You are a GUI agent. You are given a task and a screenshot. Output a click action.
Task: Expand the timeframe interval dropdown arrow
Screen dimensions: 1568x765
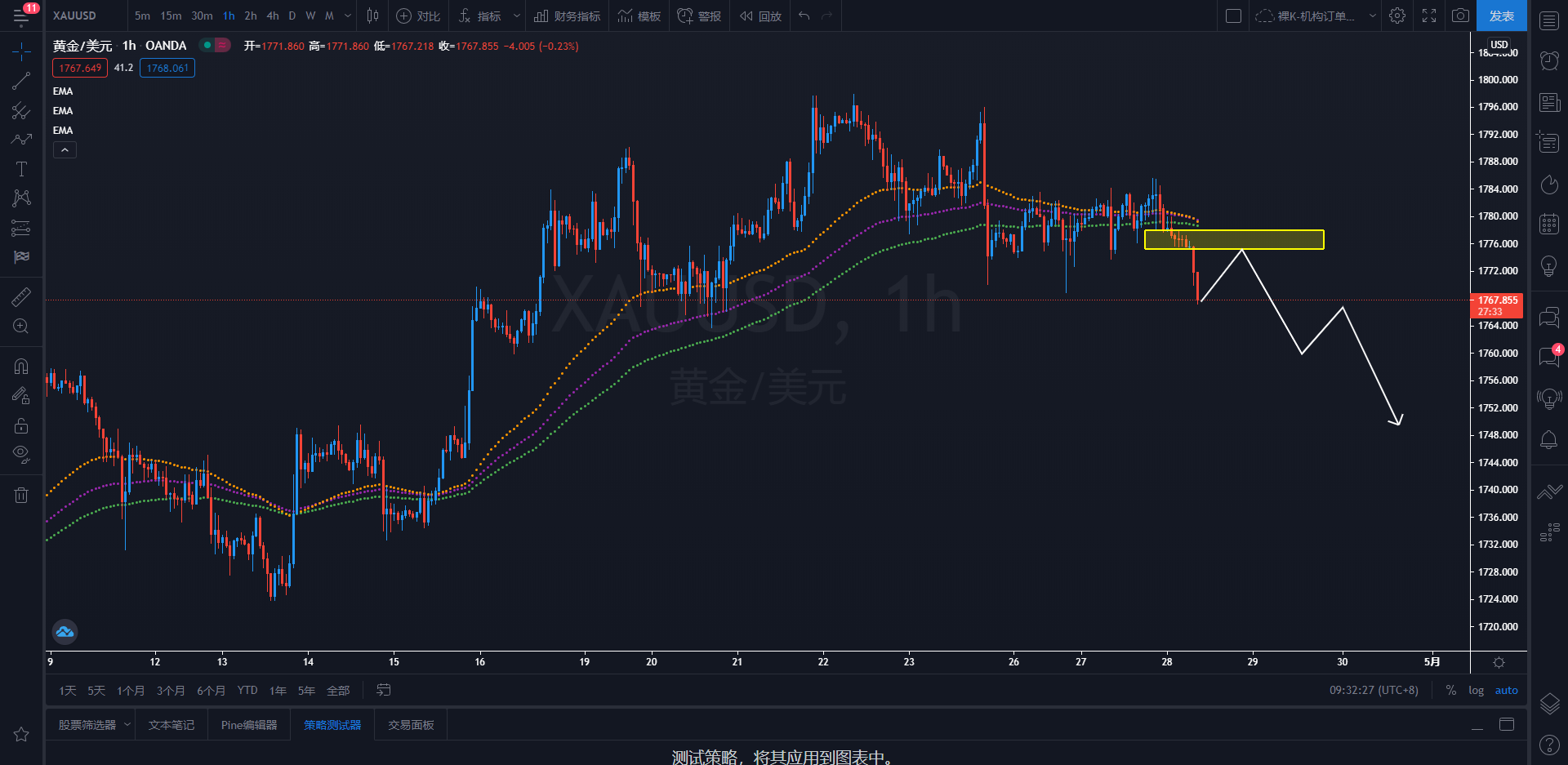click(x=348, y=16)
